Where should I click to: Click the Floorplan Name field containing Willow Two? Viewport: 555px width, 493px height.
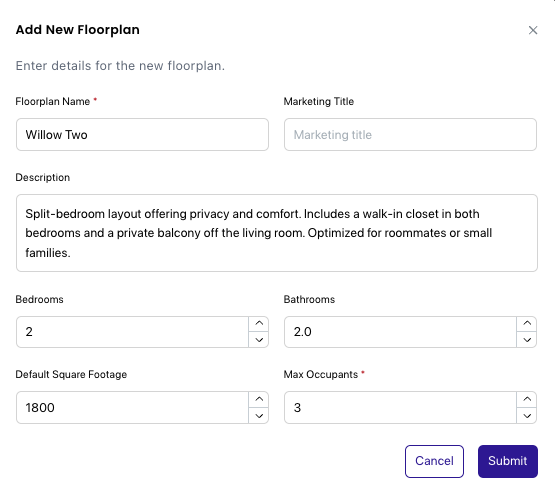point(142,134)
